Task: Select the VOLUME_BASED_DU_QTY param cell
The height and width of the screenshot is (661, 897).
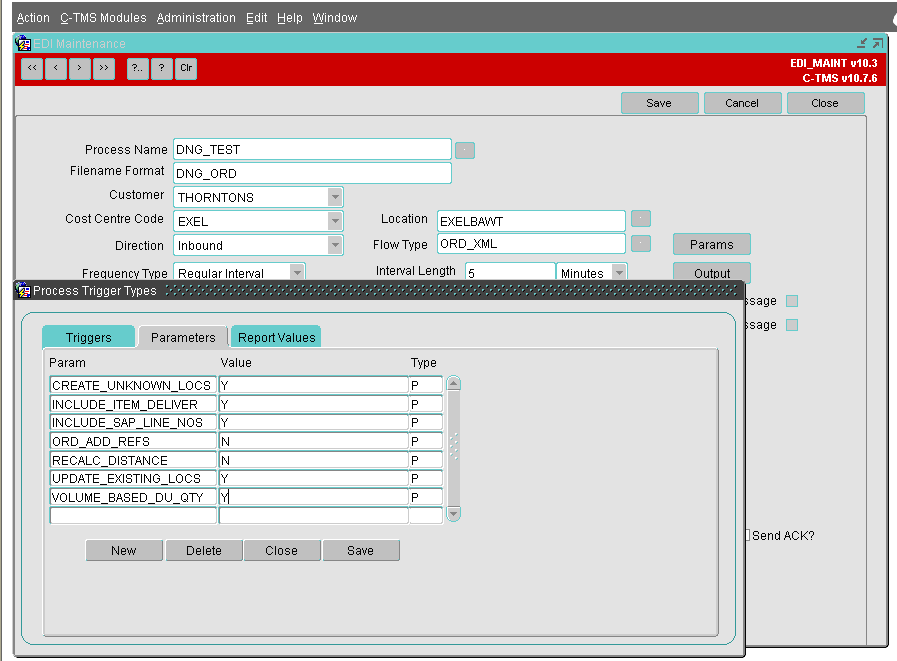Action: [x=133, y=497]
